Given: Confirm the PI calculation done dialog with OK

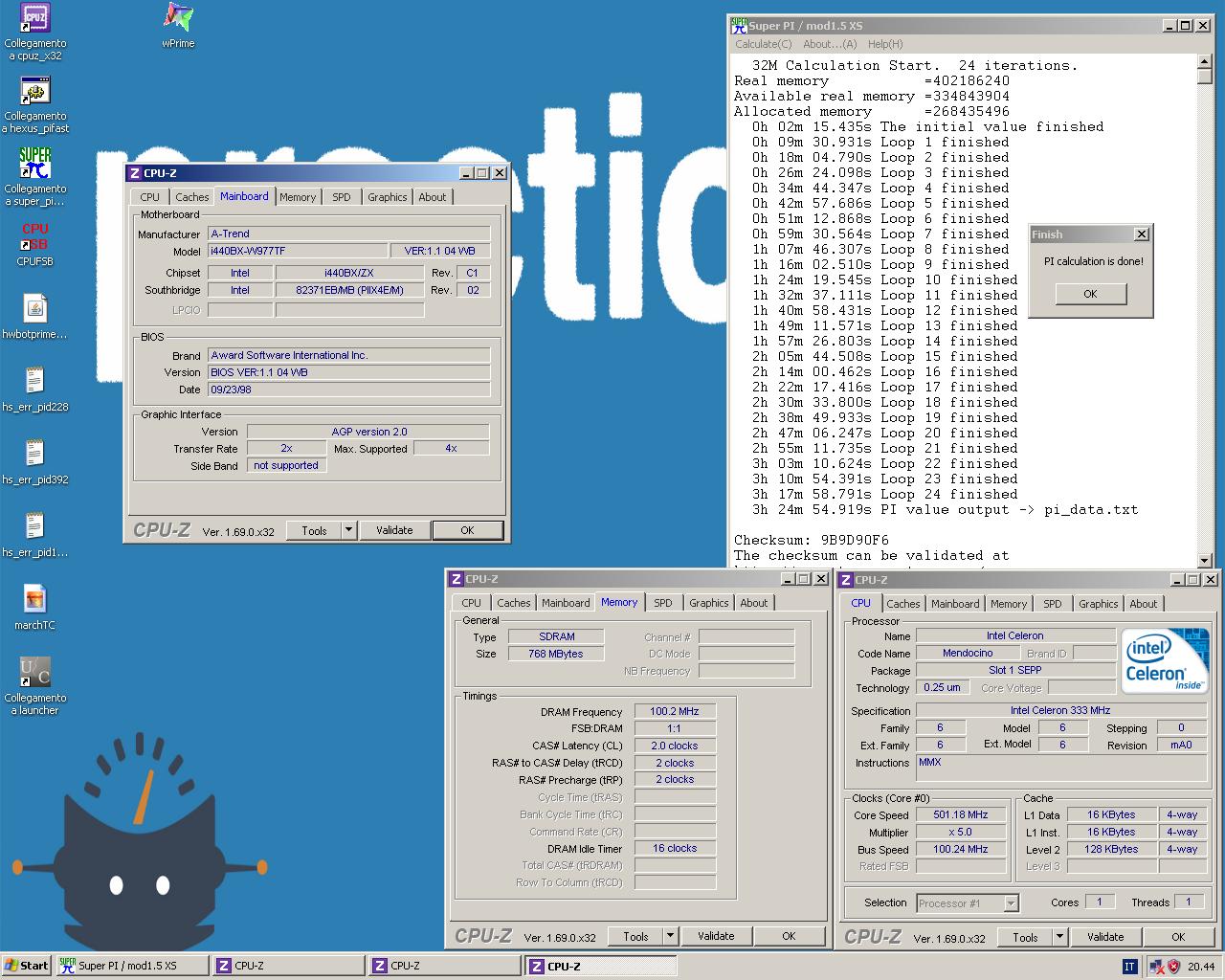Looking at the screenshot, I should [1090, 294].
